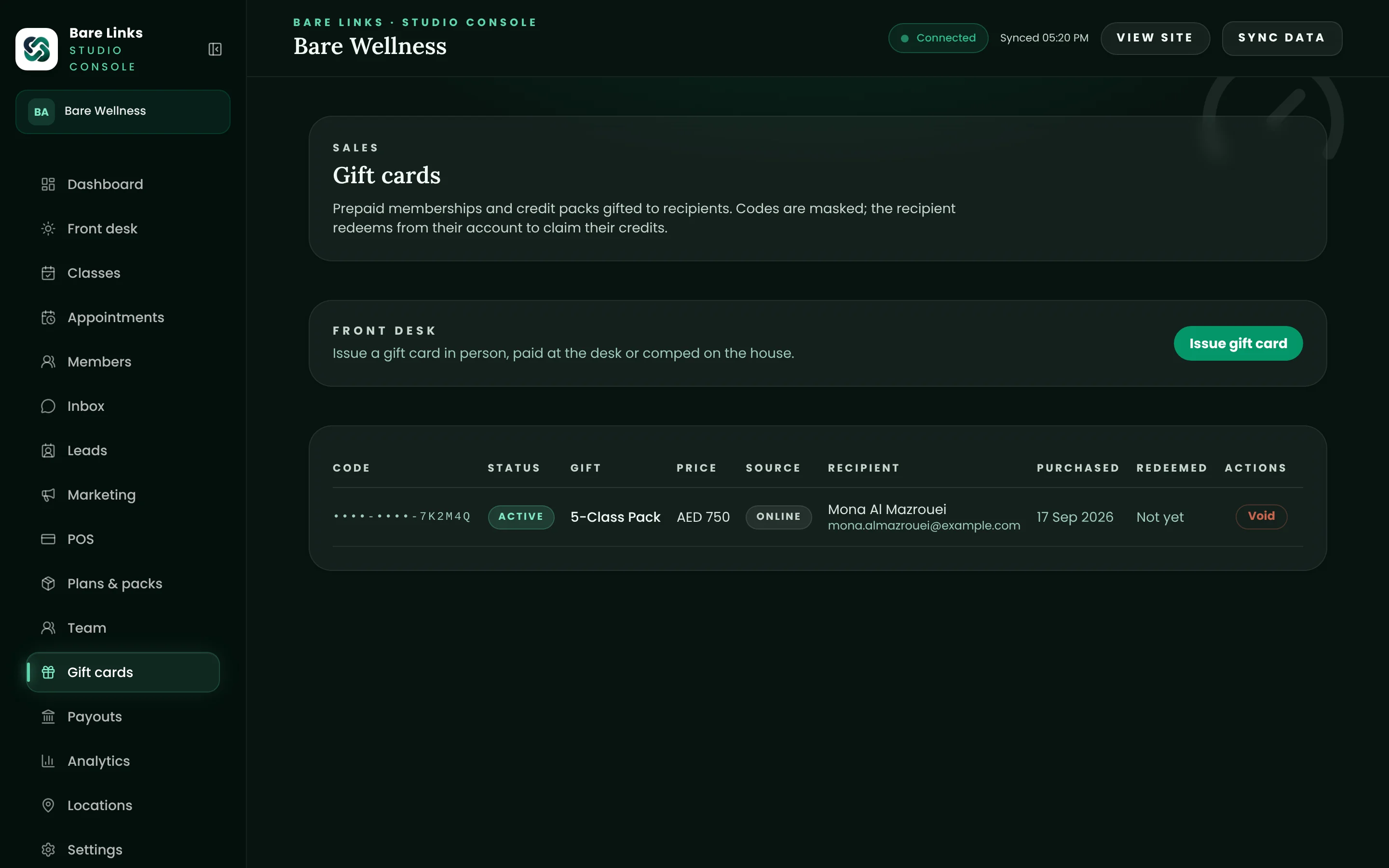Click the ONLINE source badge
Viewport: 1389px width, 868px height.
[778, 516]
